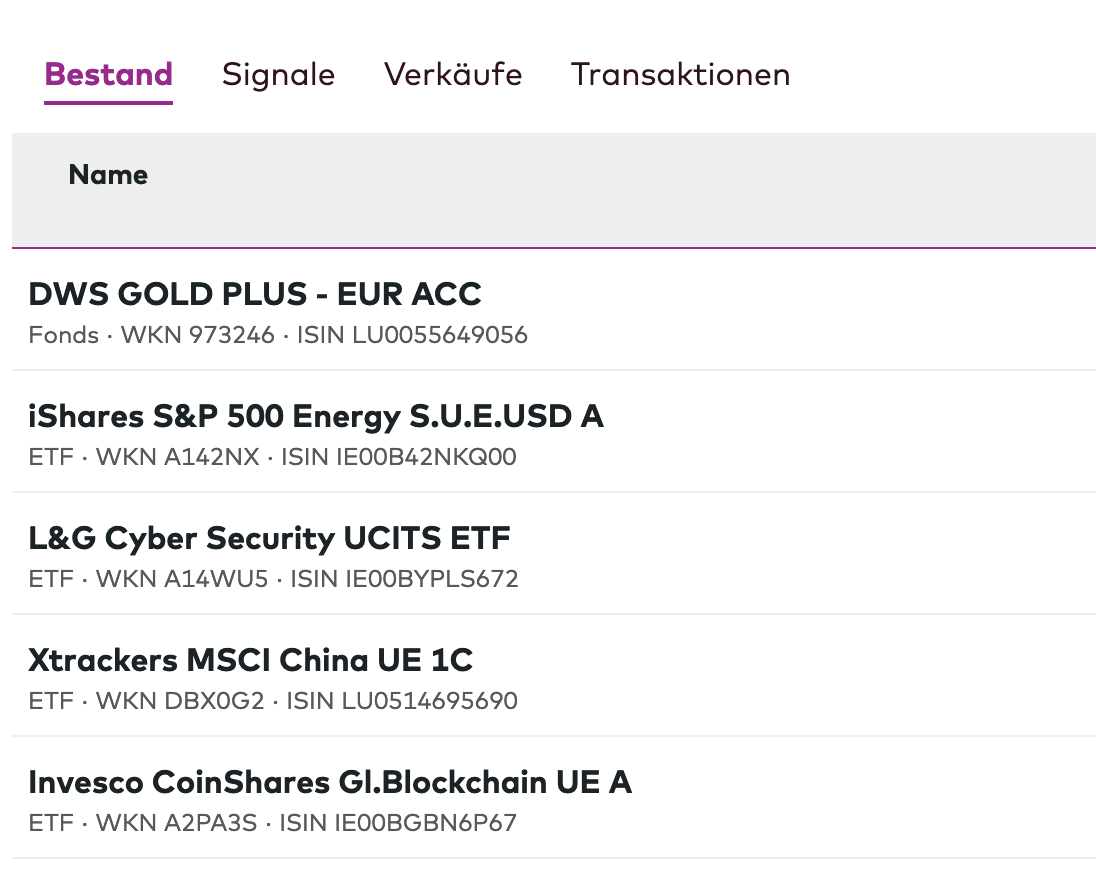The height and width of the screenshot is (872, 1096).
Task: Sort by the Name column header
Action: (x=108, y=175)
